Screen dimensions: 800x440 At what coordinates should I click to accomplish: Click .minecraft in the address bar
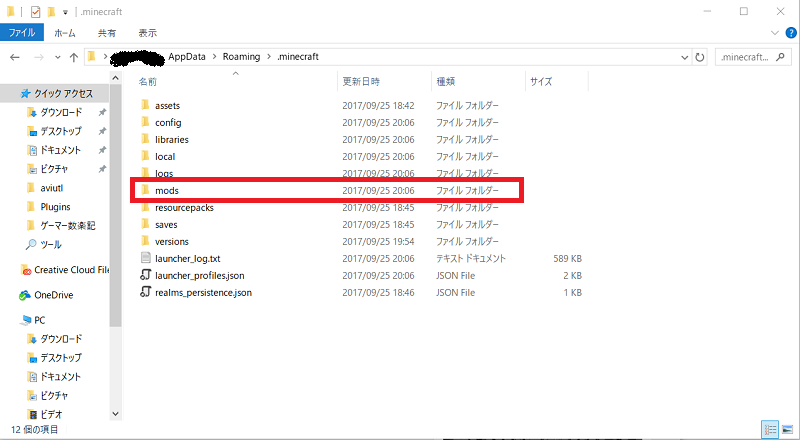coord(298,57)
